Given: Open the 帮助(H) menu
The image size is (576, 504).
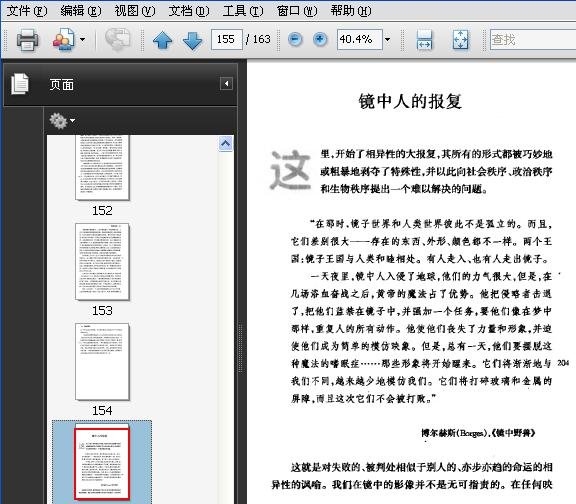Looking at the screenshot, I should click(350, 11).
